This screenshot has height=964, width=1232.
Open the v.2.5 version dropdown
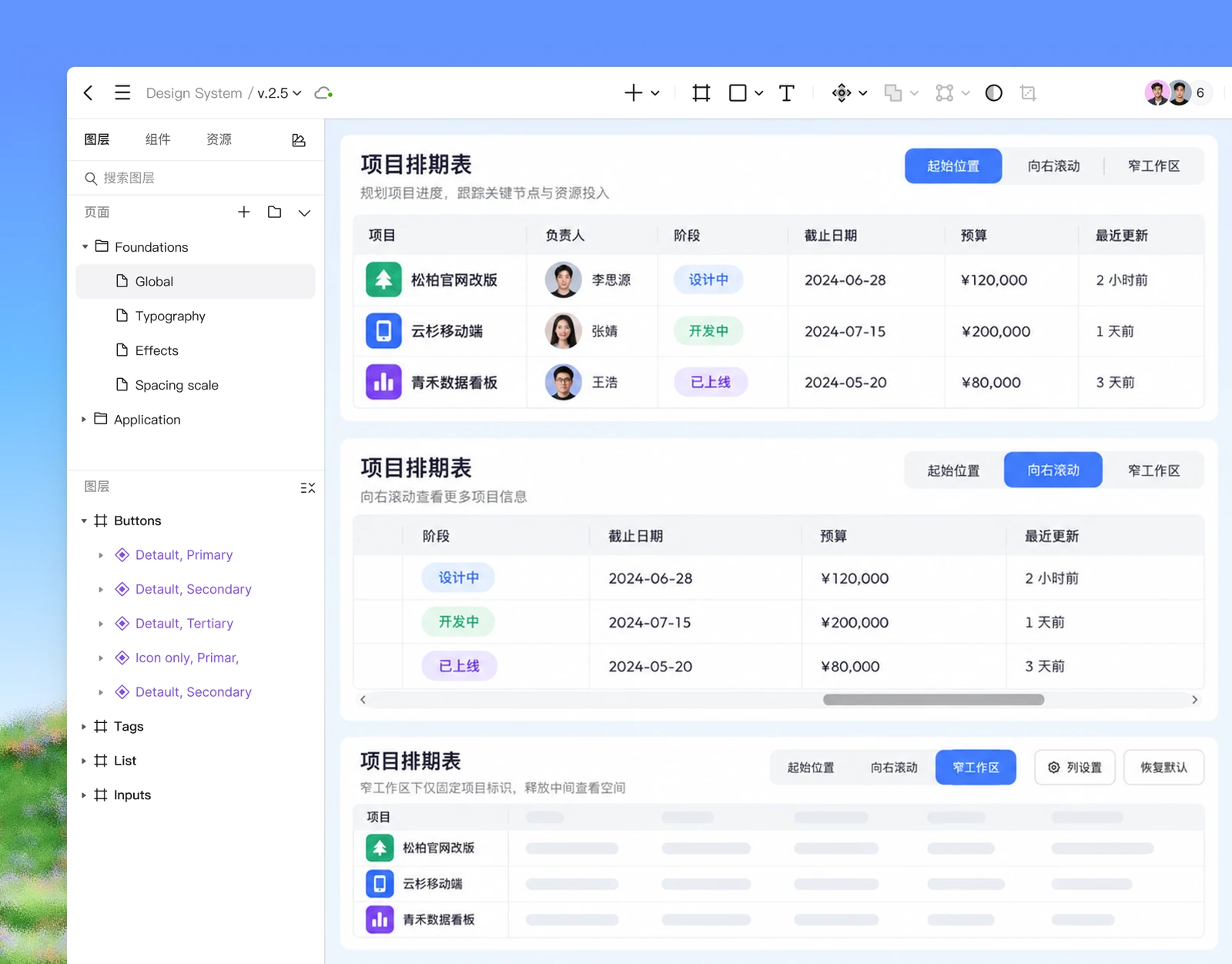[279, 93]
